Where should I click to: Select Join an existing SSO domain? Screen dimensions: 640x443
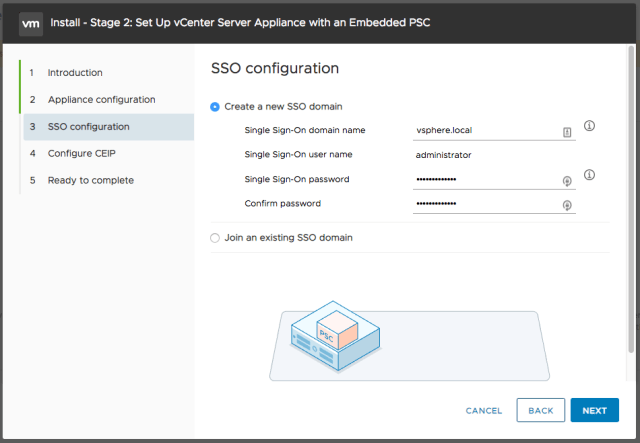[x=215, y=238]
